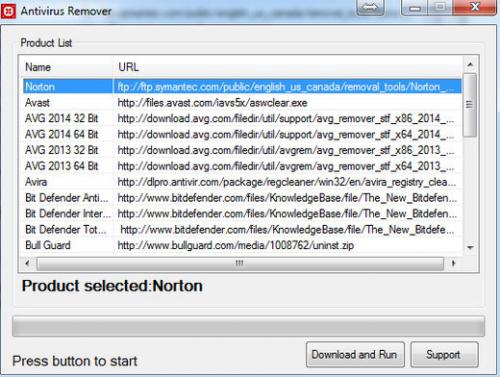This screenshot has width=500, height=377.
Task: Click the maximize window button
Action: pyautogui.click(x=441, y=7)
